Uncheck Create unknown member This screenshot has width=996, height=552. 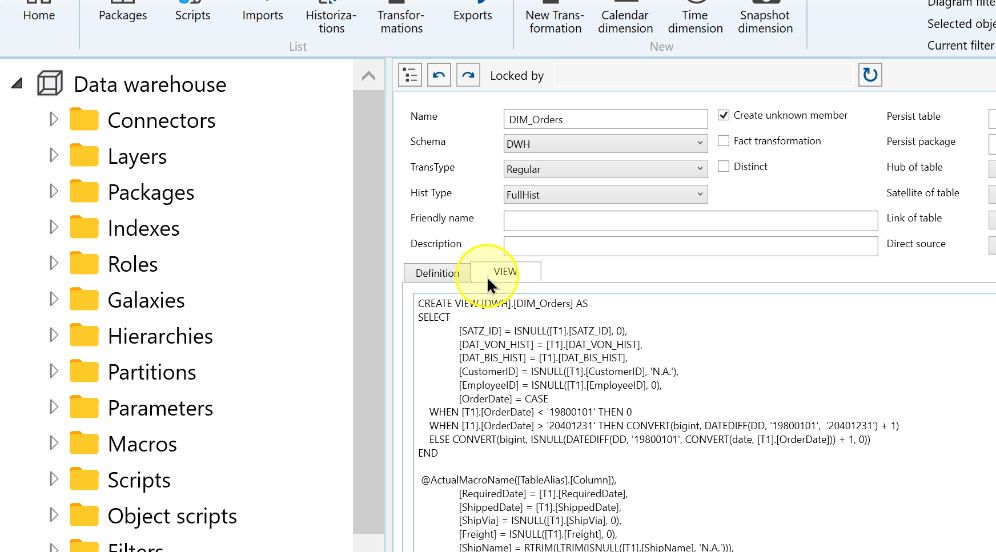tap(723, 115)
